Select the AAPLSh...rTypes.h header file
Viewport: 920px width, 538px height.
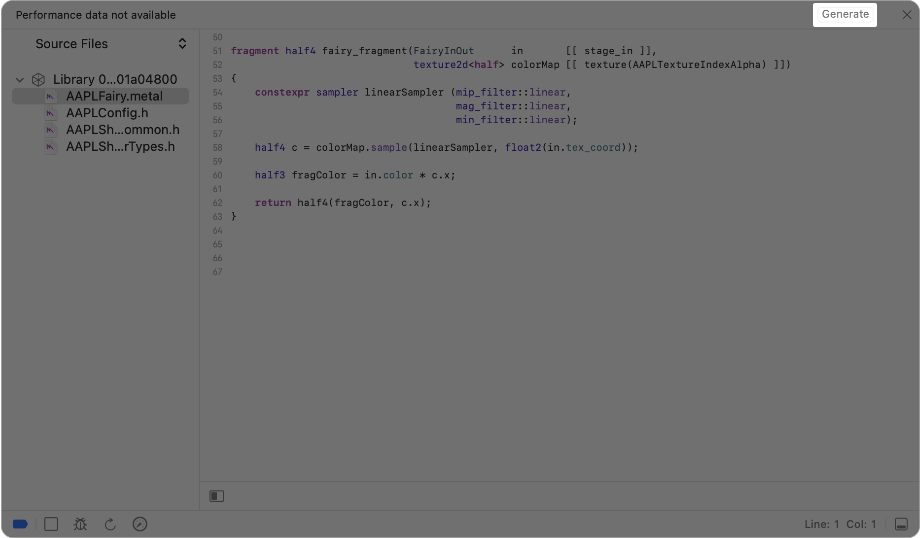(x=120, y=147)
